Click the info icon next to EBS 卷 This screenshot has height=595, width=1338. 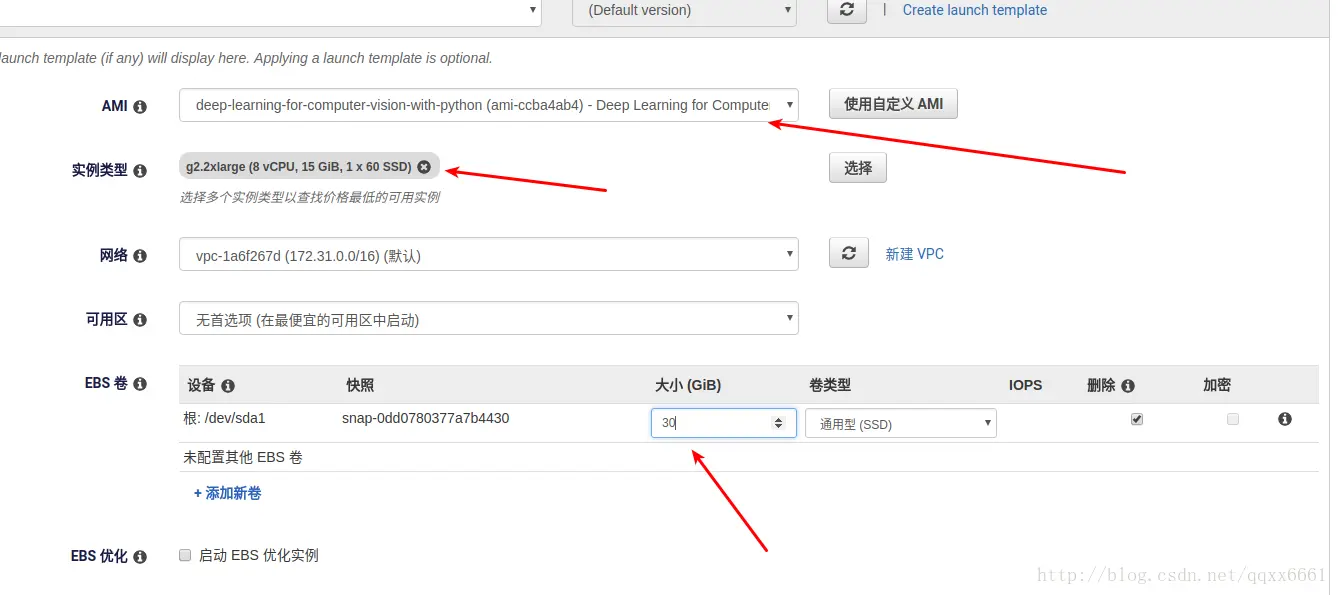pos(140,384)
